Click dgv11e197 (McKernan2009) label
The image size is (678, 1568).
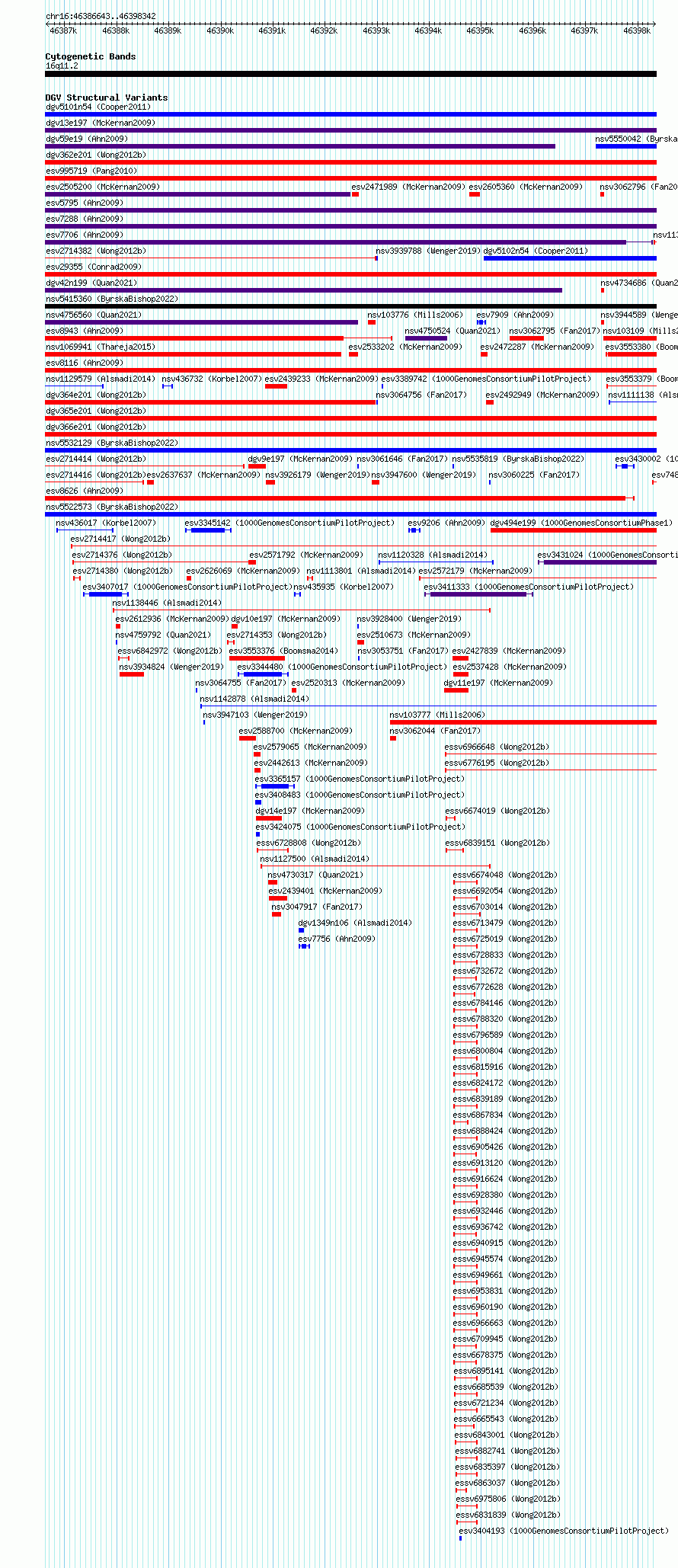(498, 683)
